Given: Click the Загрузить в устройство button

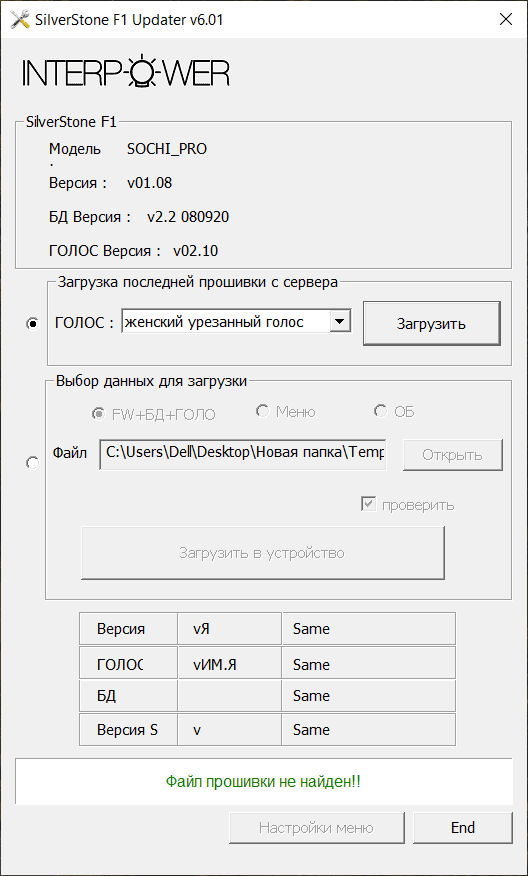Looking at the screenshot, I should coord(263,553).
